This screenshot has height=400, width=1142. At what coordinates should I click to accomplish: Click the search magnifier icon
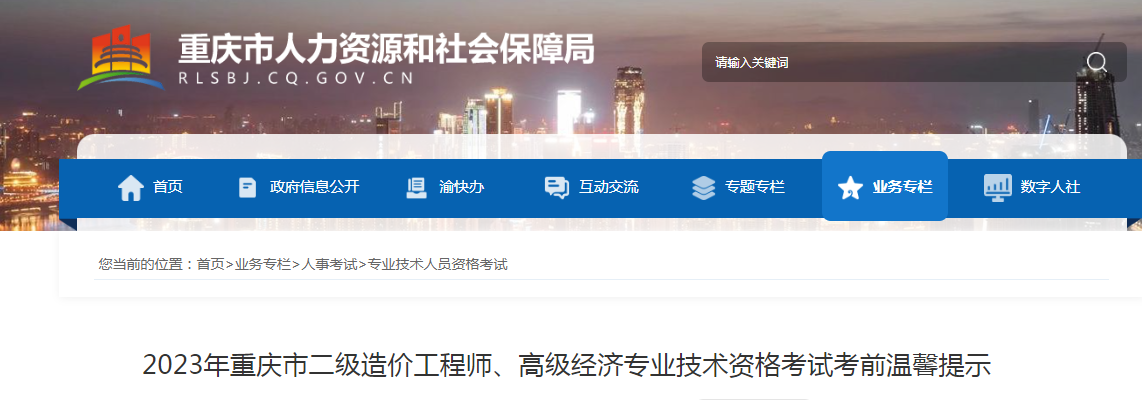tap(1096, 63)
